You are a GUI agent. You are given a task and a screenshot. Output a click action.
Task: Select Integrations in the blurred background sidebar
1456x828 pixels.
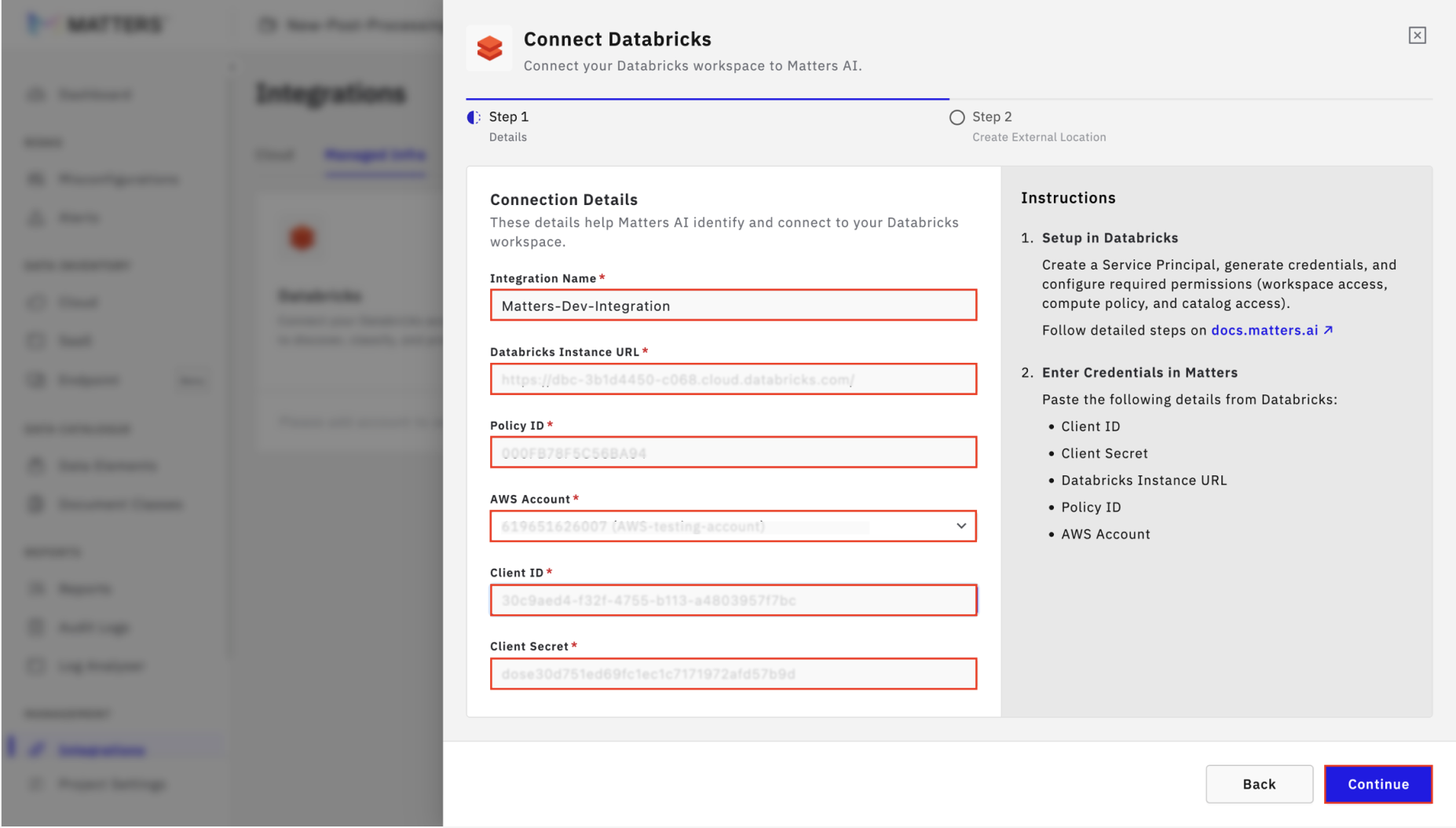(x=102, y=750)
